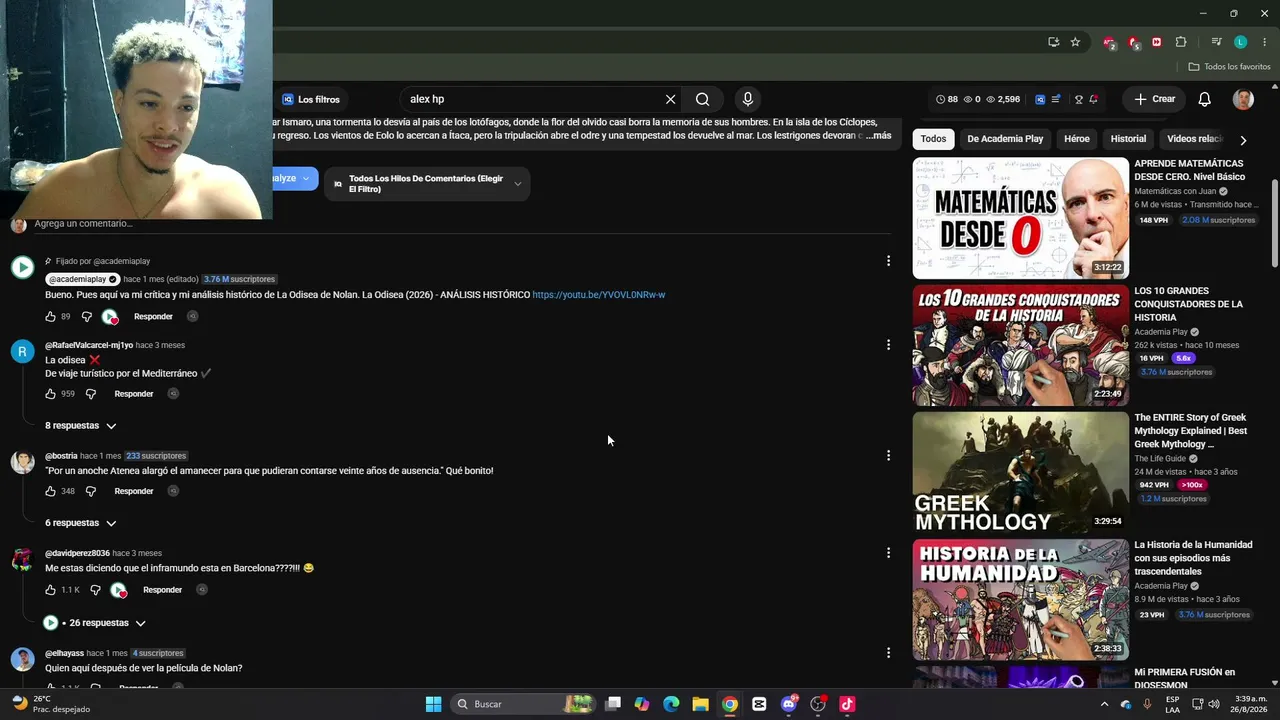The height and width of the screenshot is (720, 1280).
Task: Open the Analyze dropdown button
Action: [295, 178]
